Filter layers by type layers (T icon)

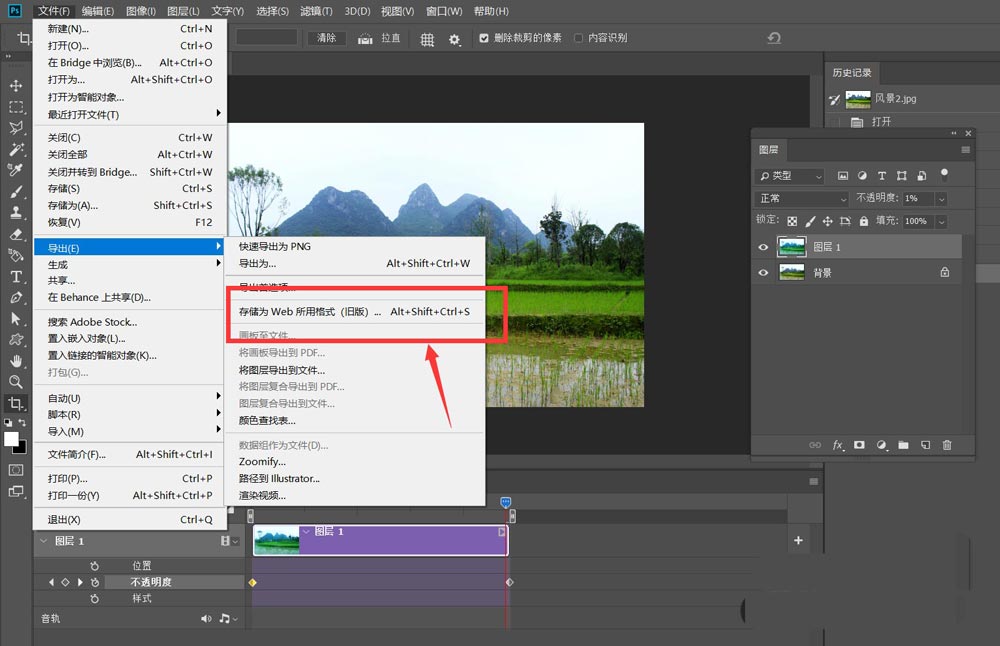[x=881, y=175]
